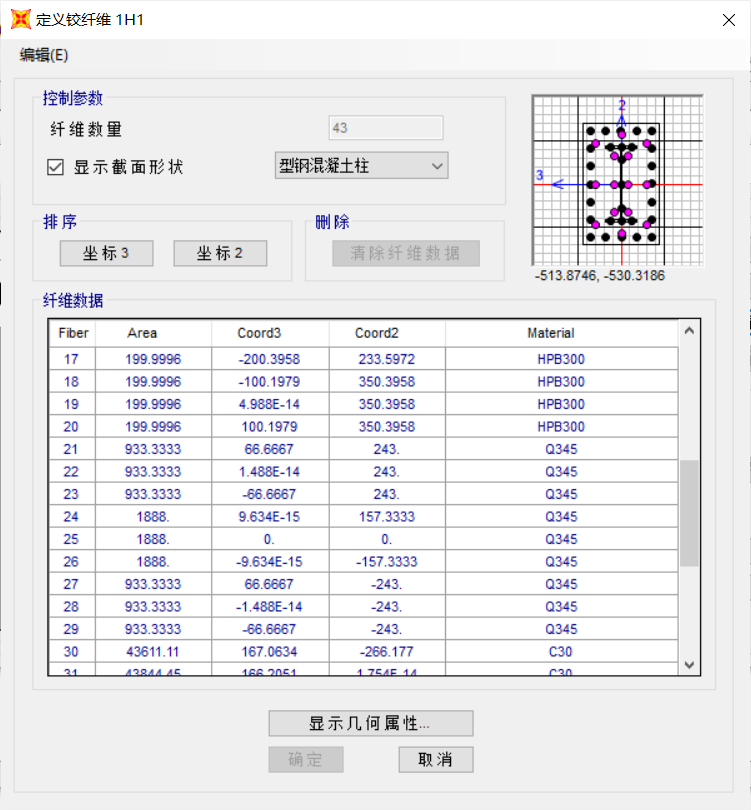Select fiber row number 22
The height and width of the screenshot is (810, 751).
[72, 472]
